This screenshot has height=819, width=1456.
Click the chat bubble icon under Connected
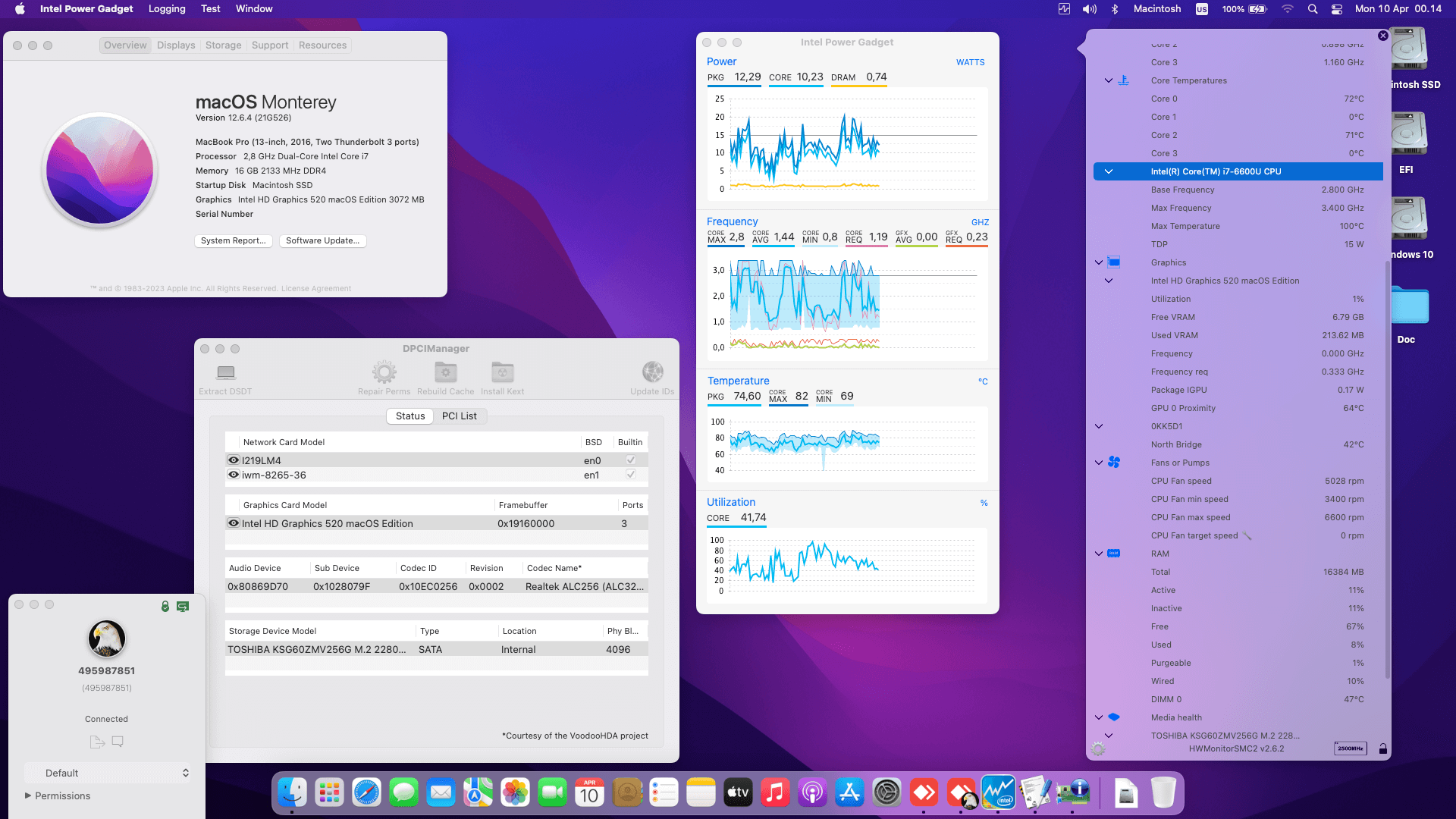click(118, 742)
